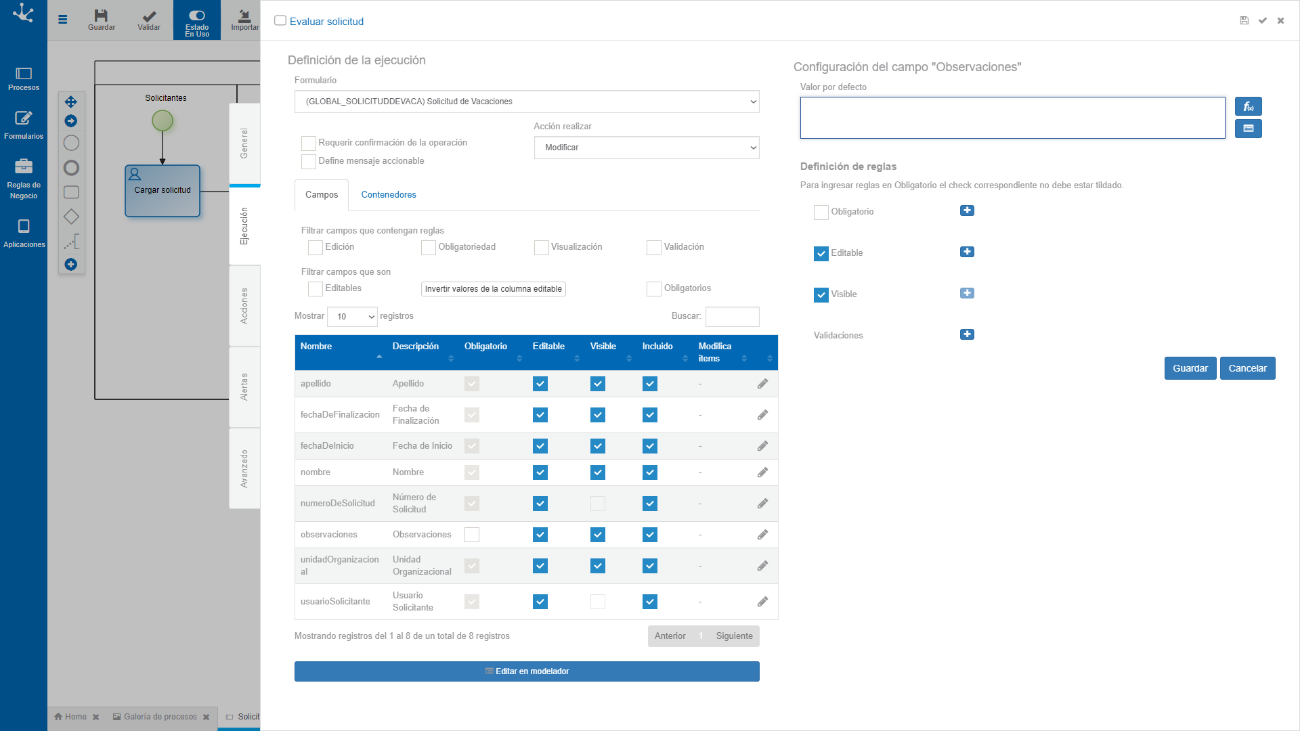This screenshot has width=1300, height=731.
Task: Click the Cargar solicitud task node
Action: pos(162,190)
